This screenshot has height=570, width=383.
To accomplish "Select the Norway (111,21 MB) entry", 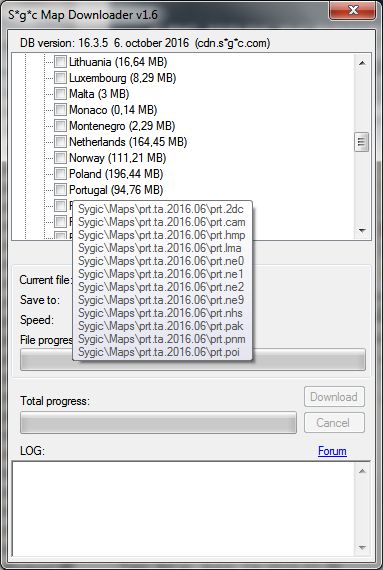I will pos(117,158).
